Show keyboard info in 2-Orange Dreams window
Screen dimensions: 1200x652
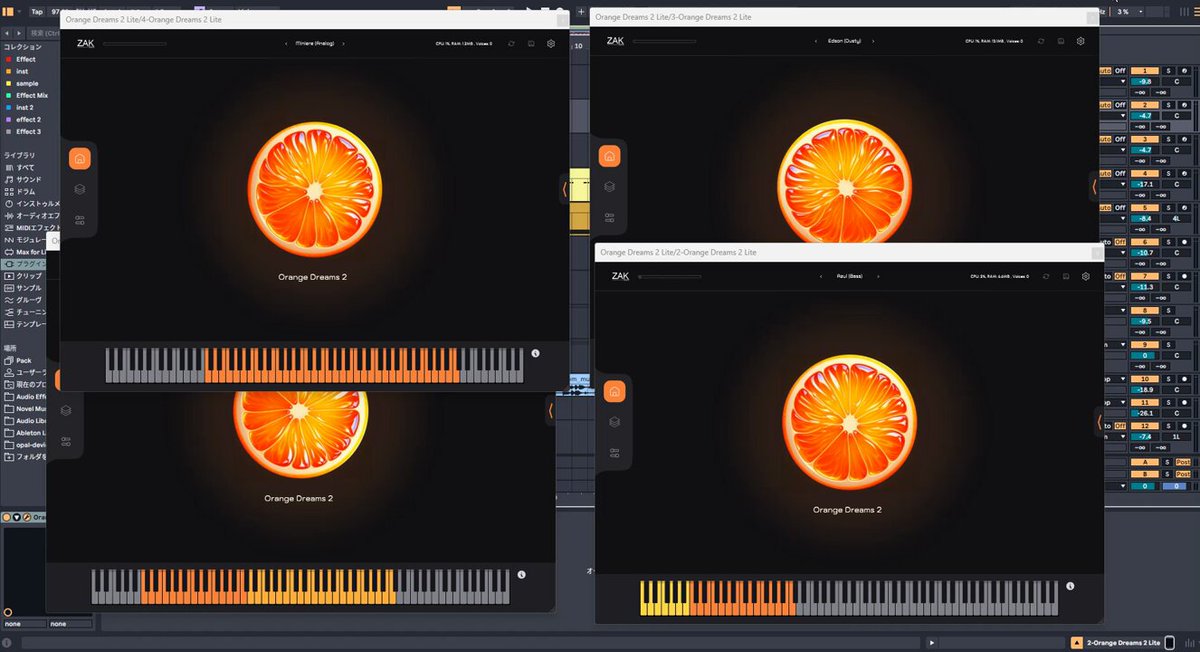click(1070, 586)
